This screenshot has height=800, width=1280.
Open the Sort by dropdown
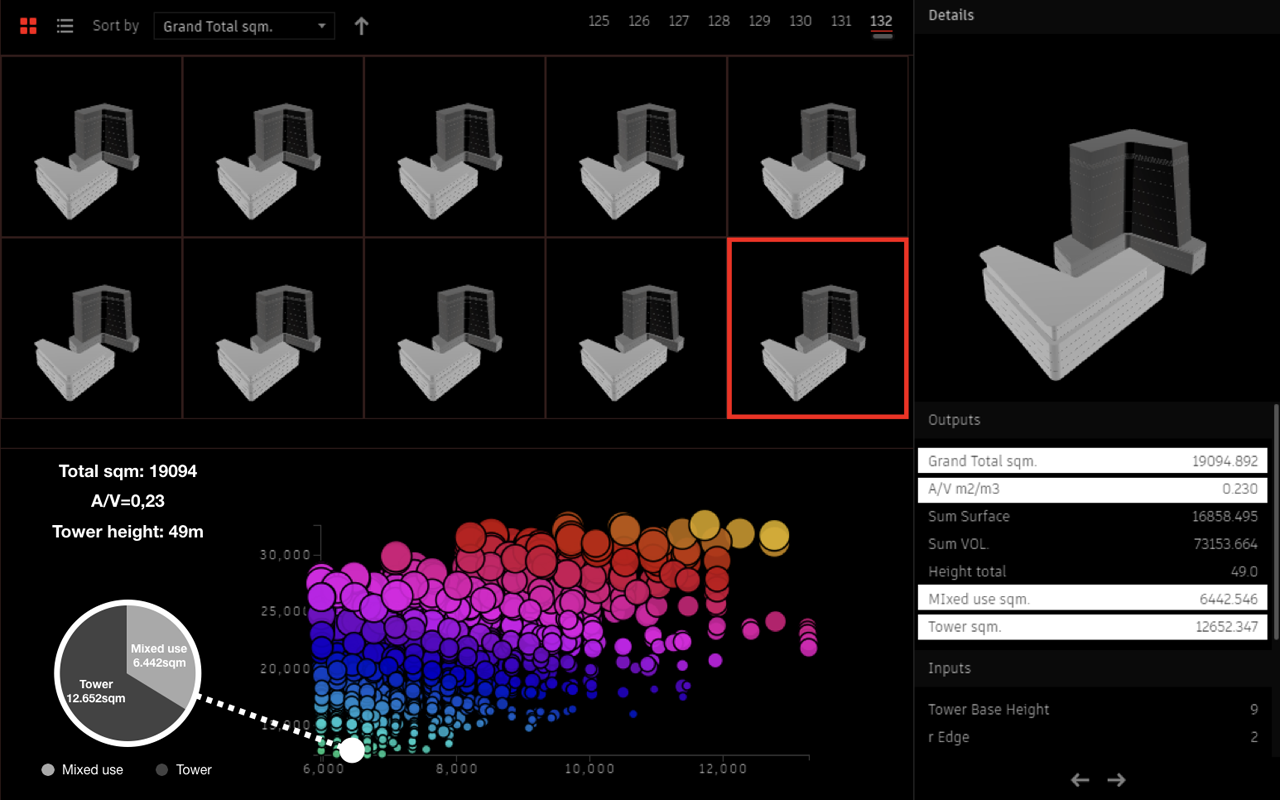coord(244,26)
